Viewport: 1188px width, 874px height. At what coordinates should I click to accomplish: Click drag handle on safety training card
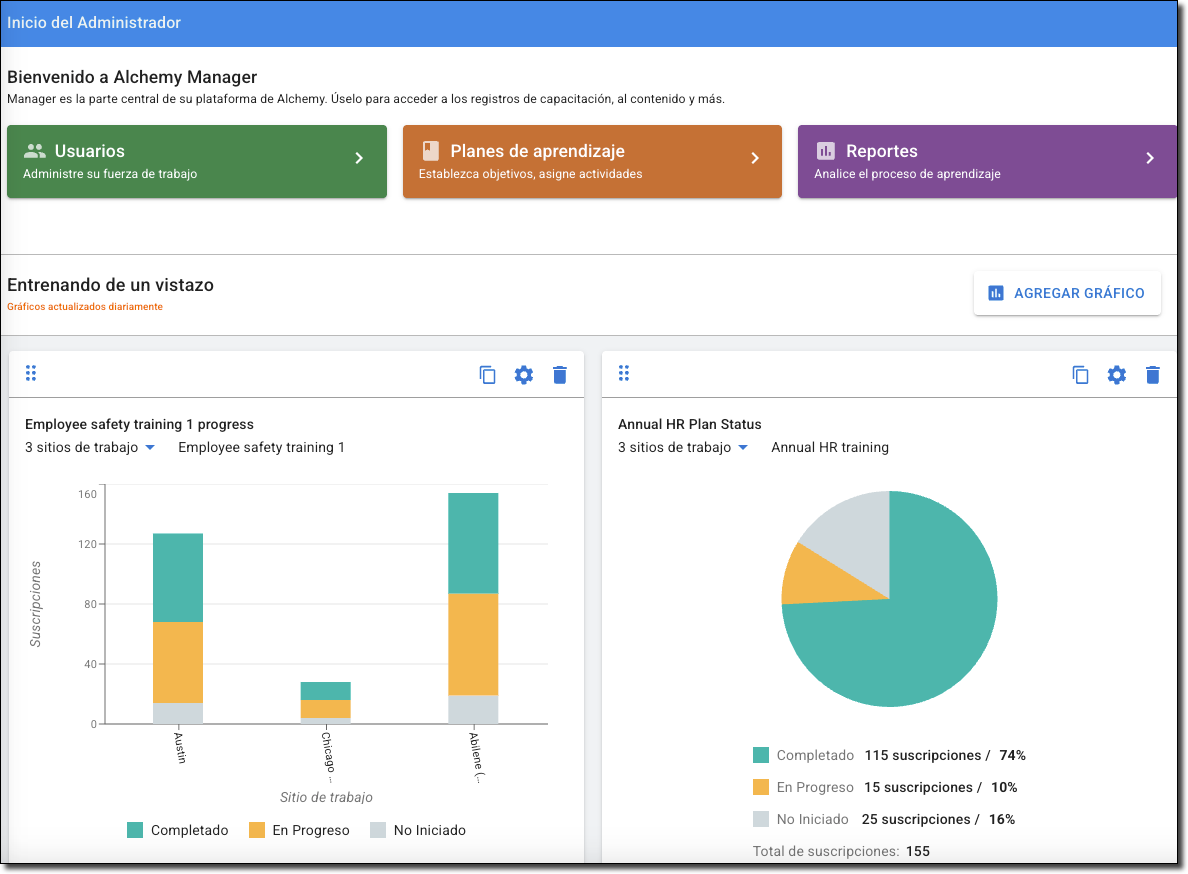tap(31, 373)
